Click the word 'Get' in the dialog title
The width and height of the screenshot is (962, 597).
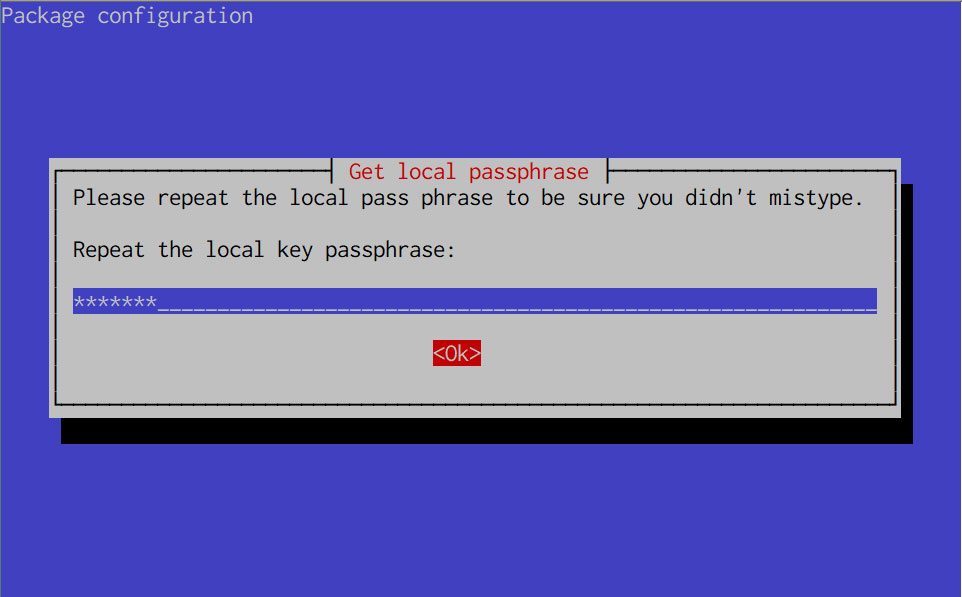366,172
